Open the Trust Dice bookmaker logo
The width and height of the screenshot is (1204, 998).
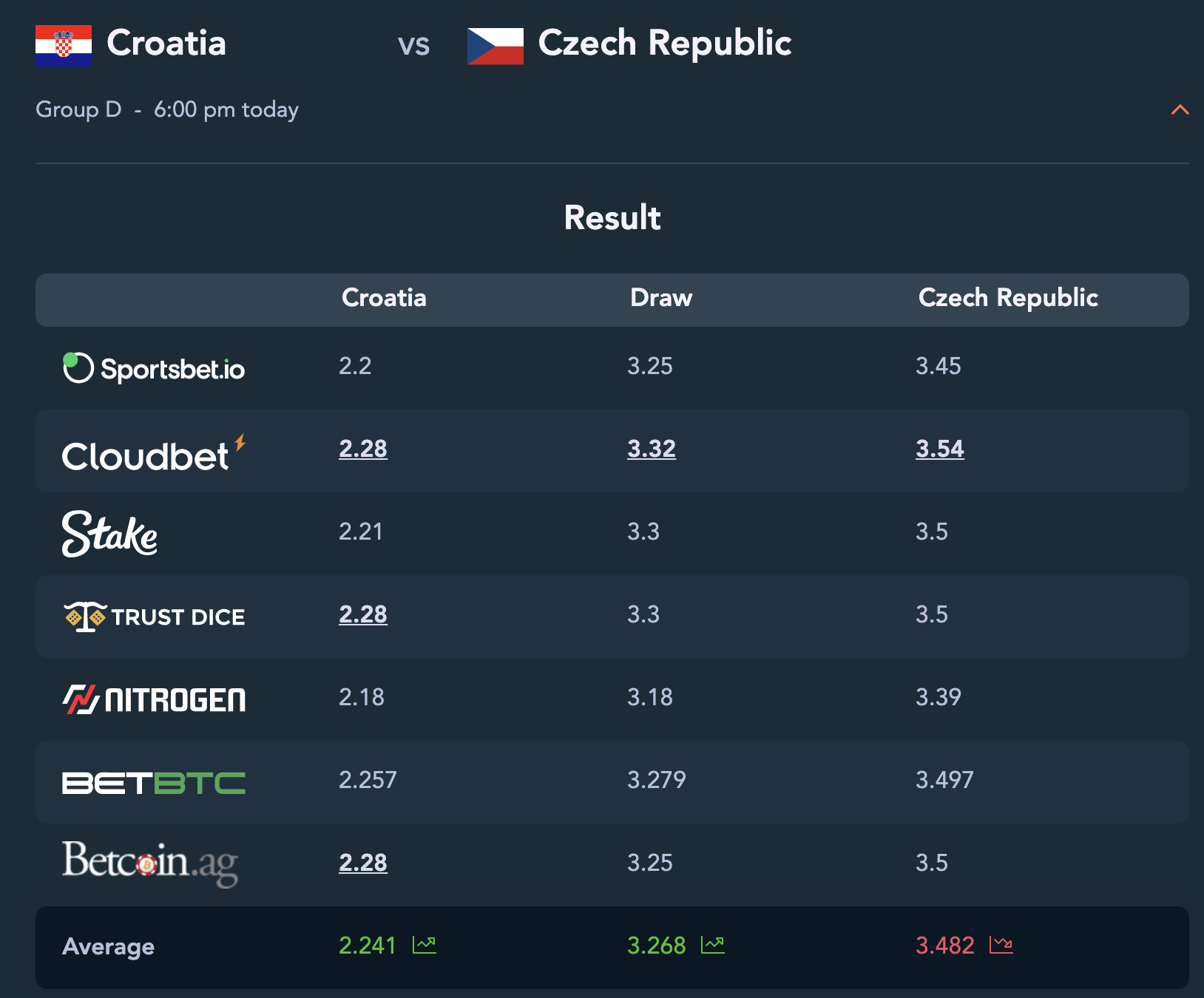(x=154, y=617)
